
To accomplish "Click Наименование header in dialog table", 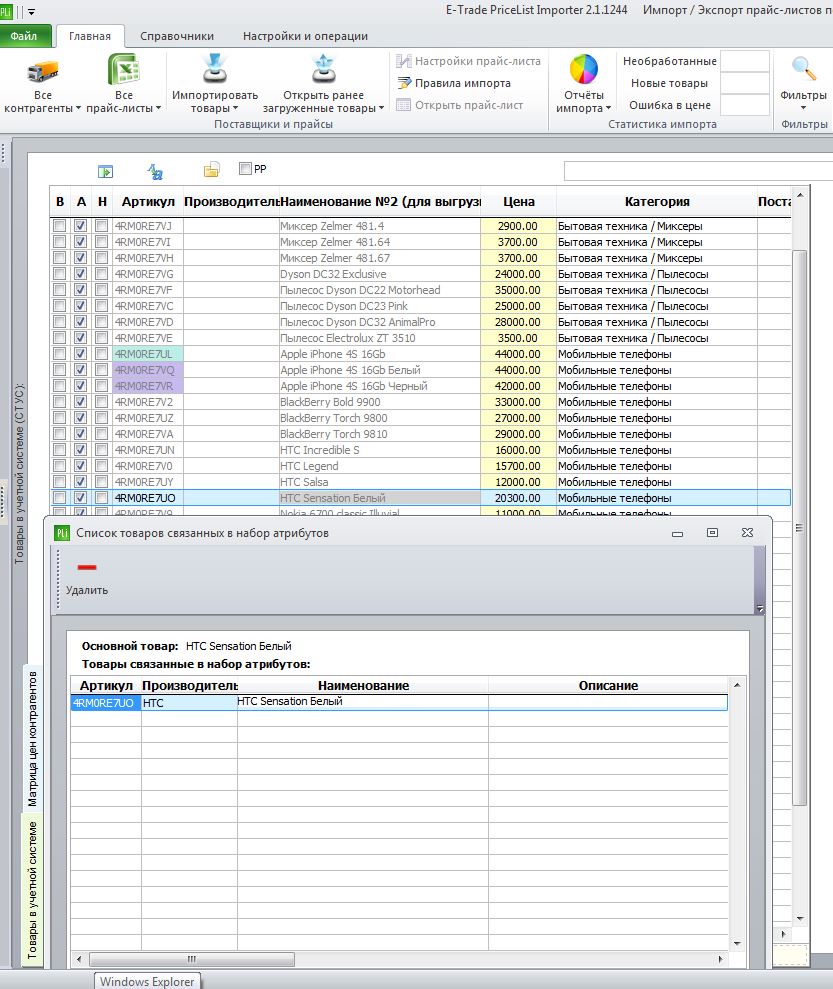I will [x=363, y=685].
